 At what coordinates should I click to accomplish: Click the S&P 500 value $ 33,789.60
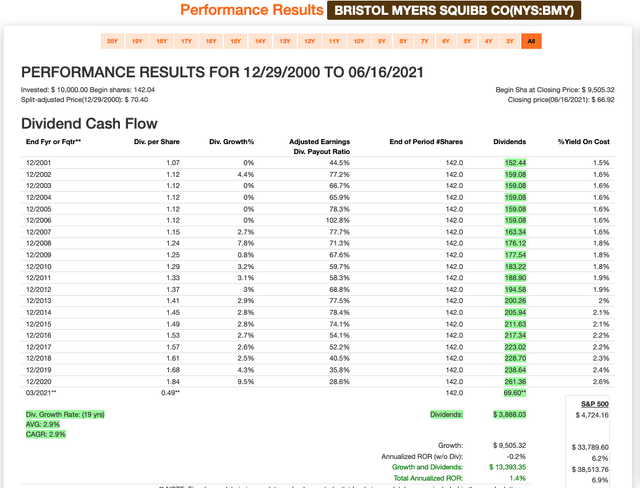[x=590, y=447]
